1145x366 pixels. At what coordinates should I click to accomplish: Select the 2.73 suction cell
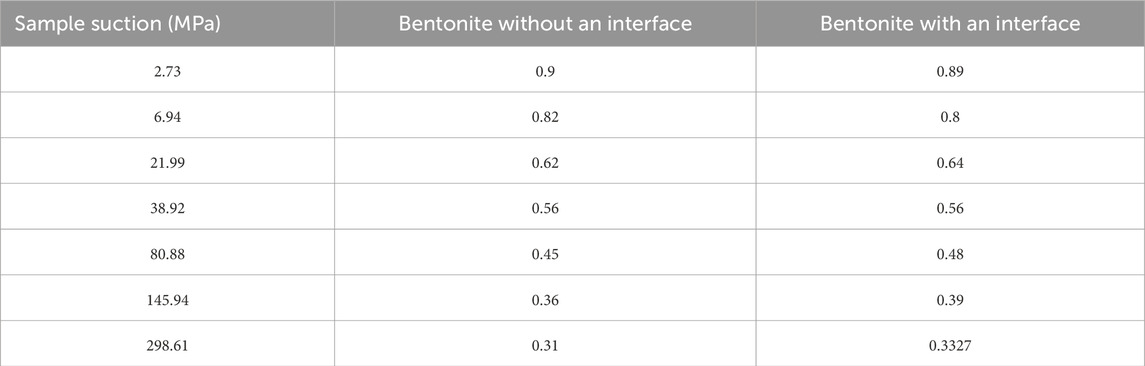[x=167, y=69]
